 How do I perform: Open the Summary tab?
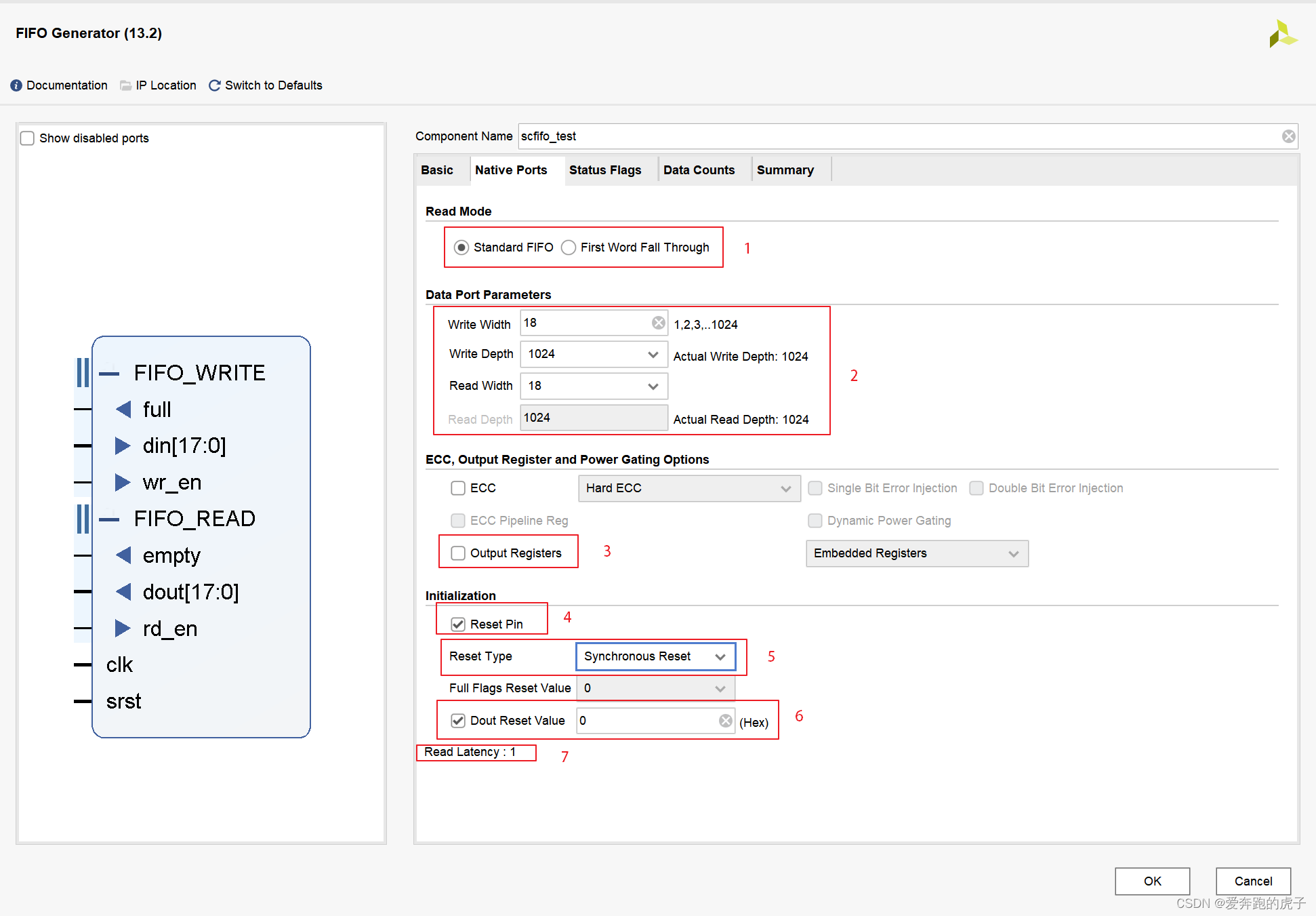[785, 170]
